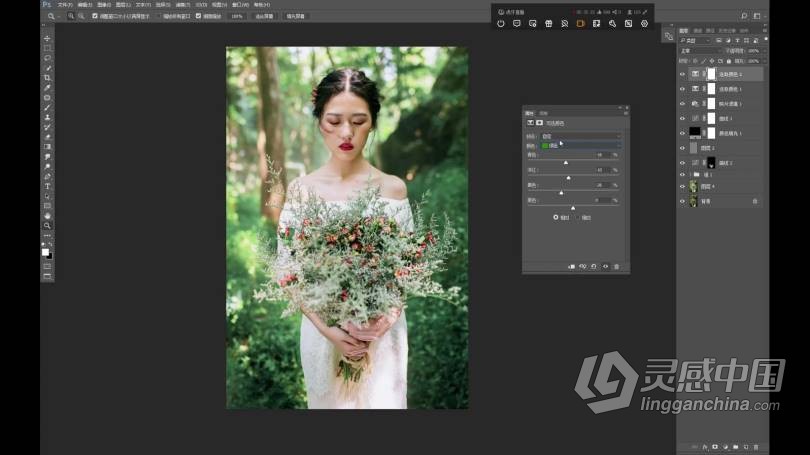810x455 pixels.
Task: Switch to the Channels tab
Action: click(698, 30)
